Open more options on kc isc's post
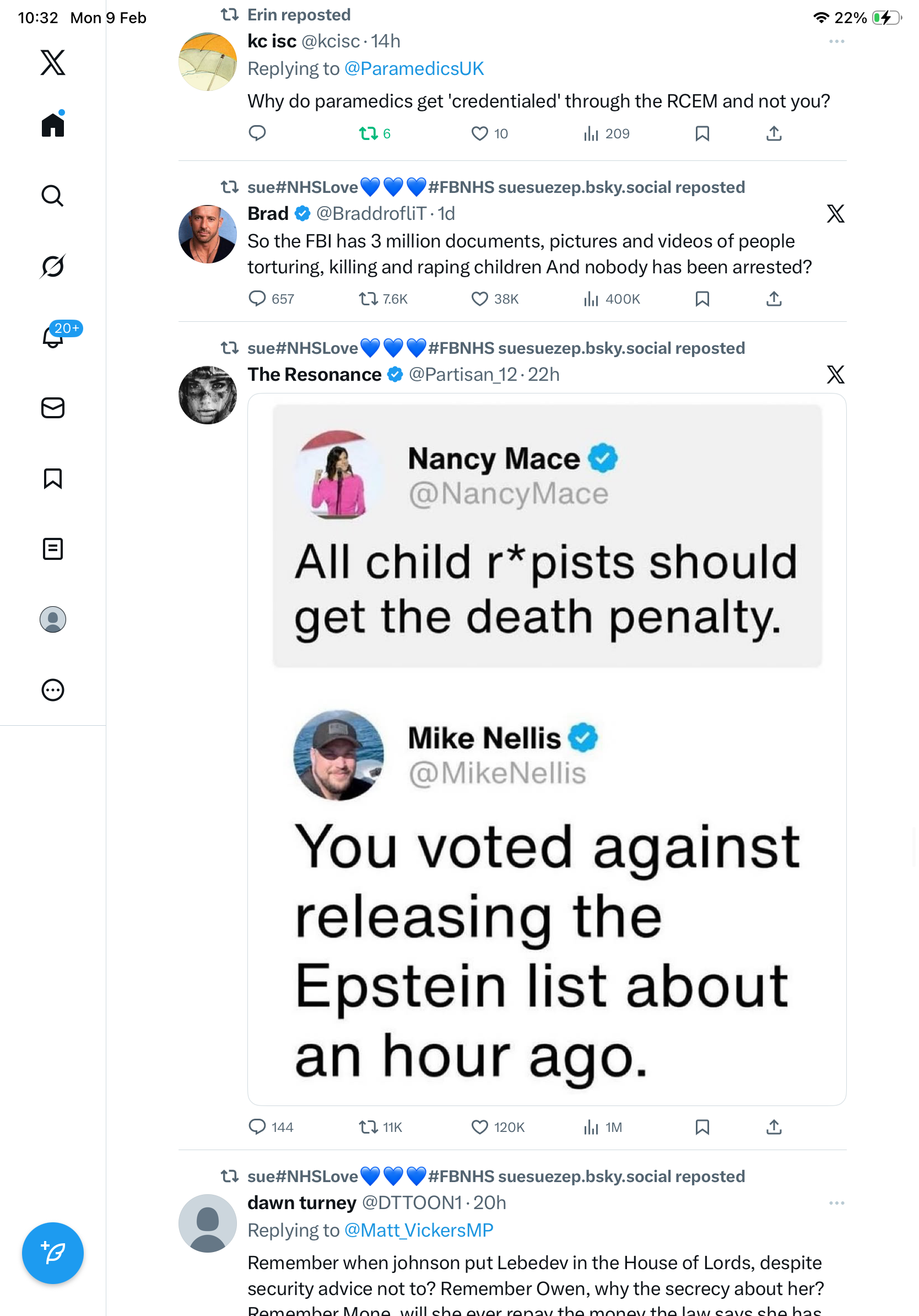 836,42
